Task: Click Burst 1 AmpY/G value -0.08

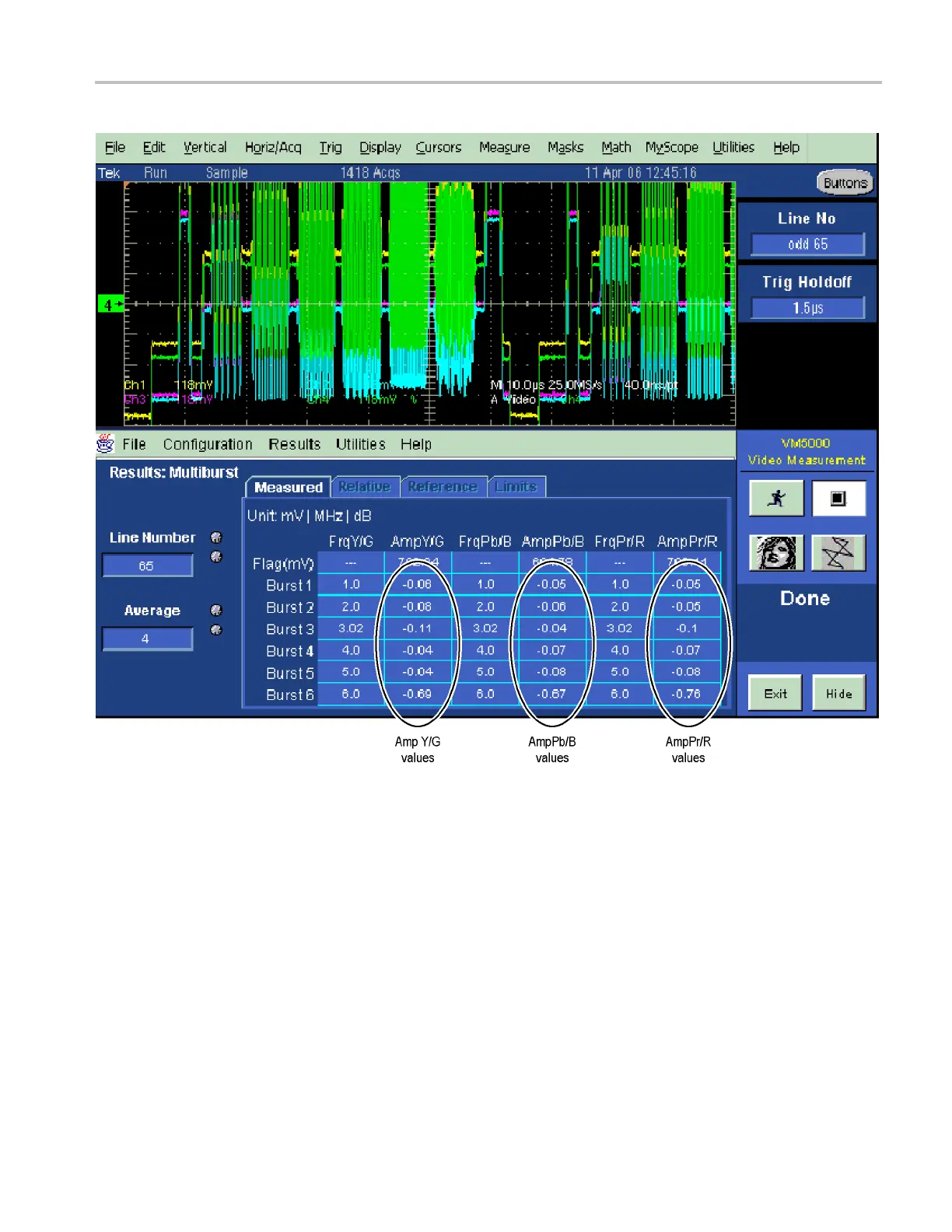Action: (x=418, y=584)
